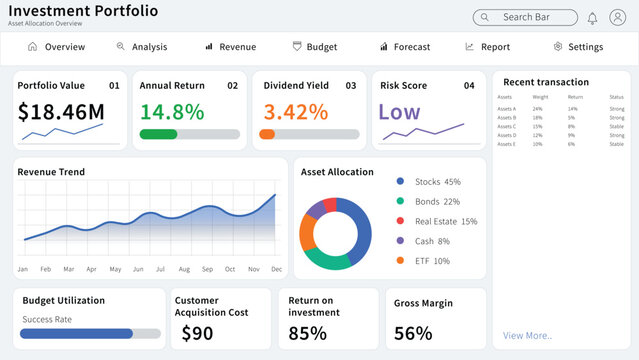Viewport: 639px width, 360px height.
Task: Open the user profile avatar icon
Action: pyautogui.click(x=618, y=18)
